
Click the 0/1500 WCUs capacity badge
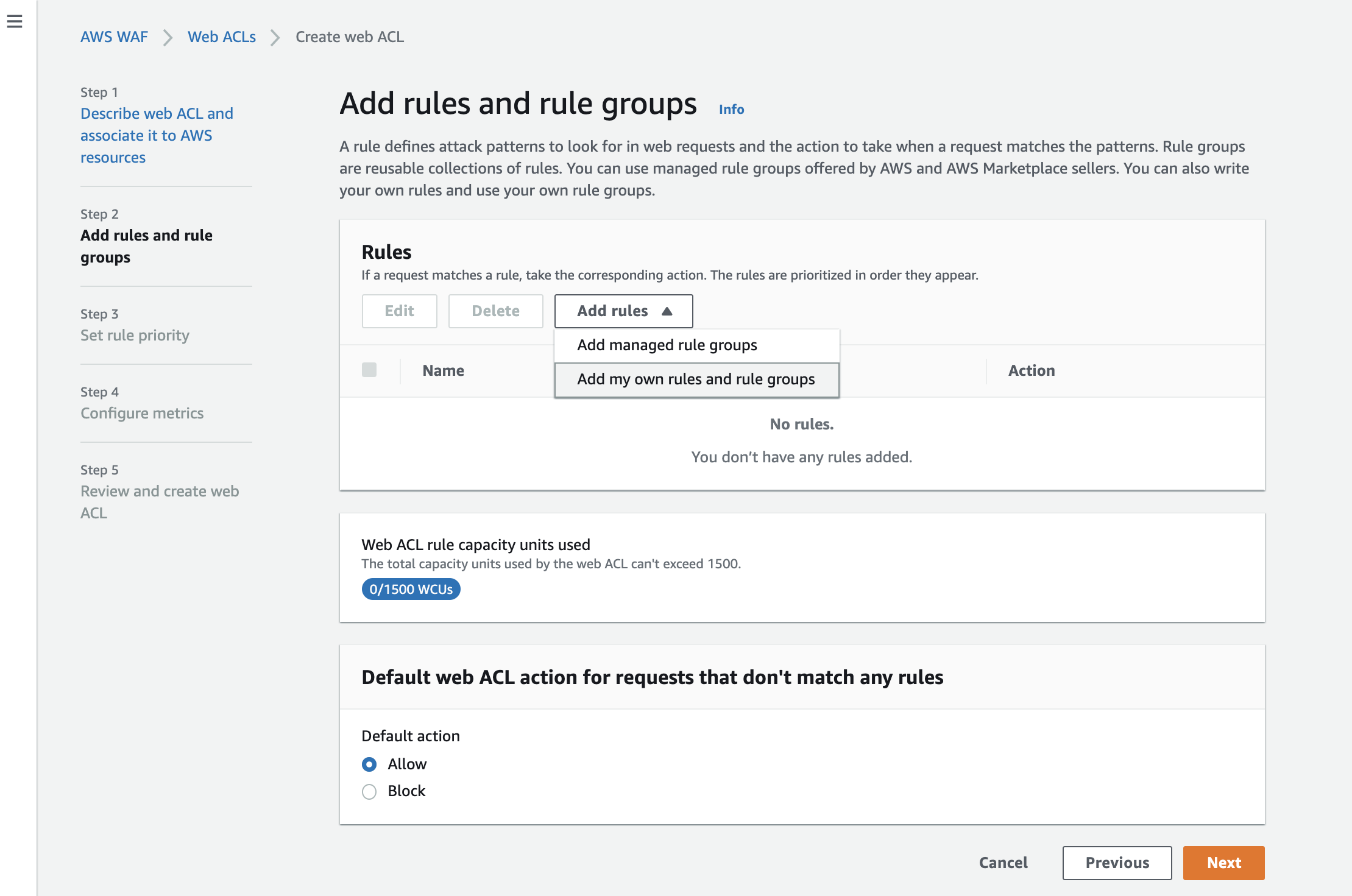point(411,589)
